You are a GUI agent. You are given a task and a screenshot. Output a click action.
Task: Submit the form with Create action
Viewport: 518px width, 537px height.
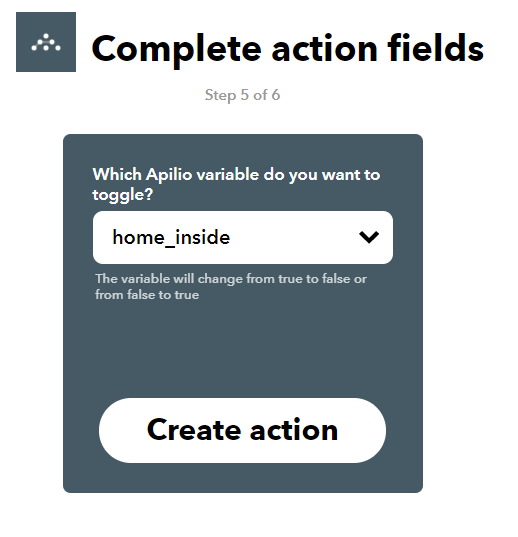tap(242, 430)
